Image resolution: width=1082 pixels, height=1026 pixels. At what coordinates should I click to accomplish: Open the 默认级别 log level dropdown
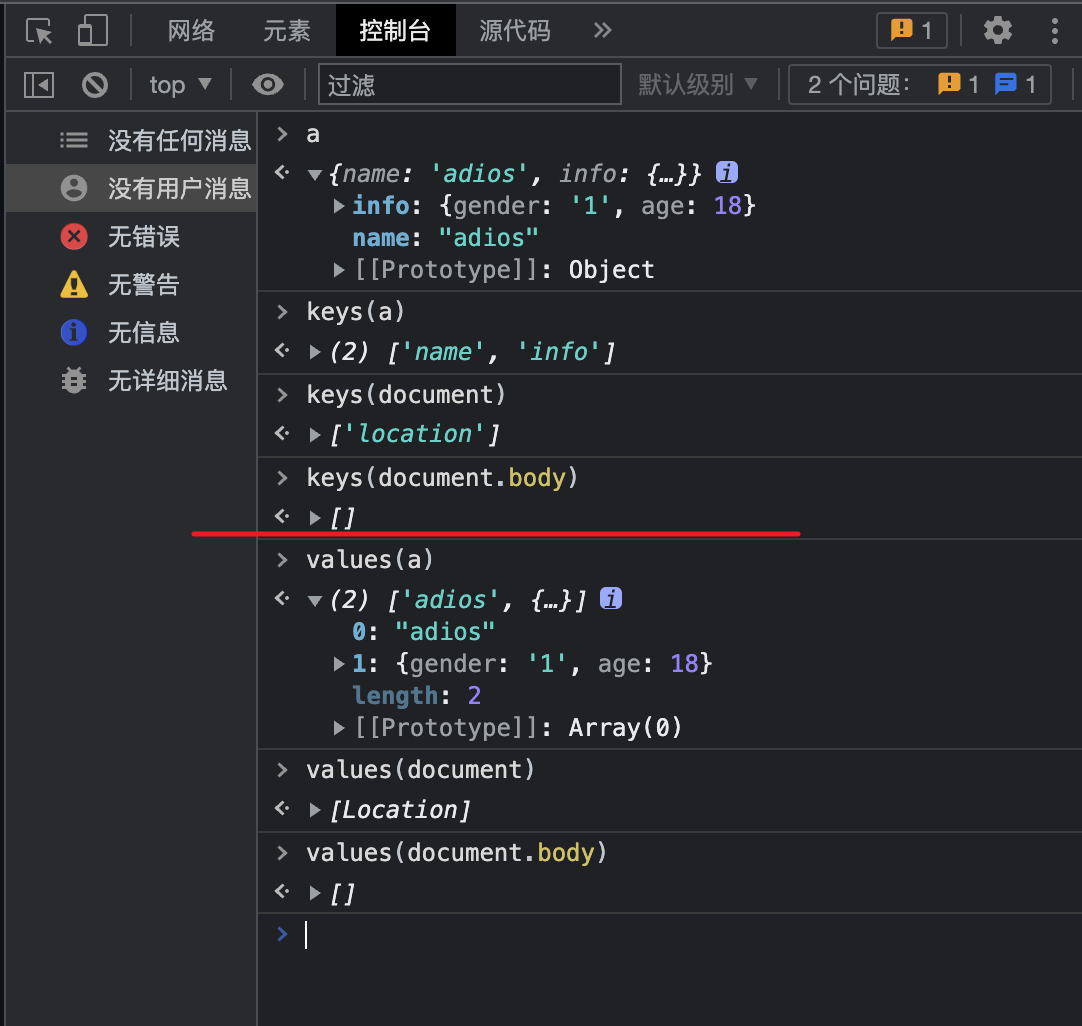point(698,85)
